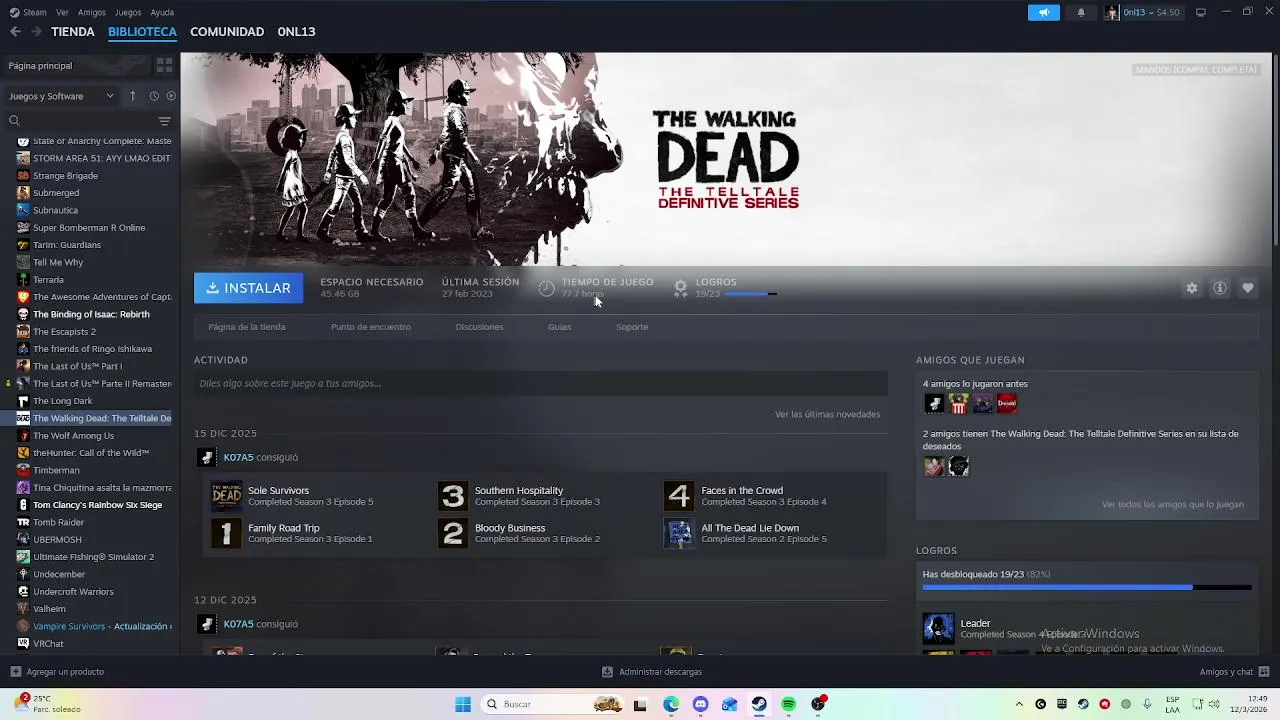Viewport: 1280px width, 720px height.
Task: Click the Logros progress bar in header
Action: click(750, 294)
